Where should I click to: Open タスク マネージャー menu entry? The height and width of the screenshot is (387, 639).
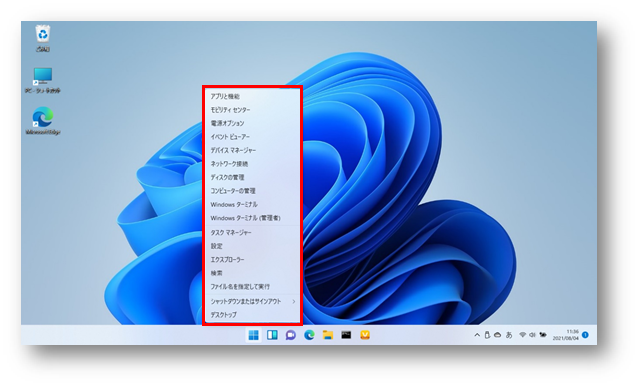click(252, 233)
